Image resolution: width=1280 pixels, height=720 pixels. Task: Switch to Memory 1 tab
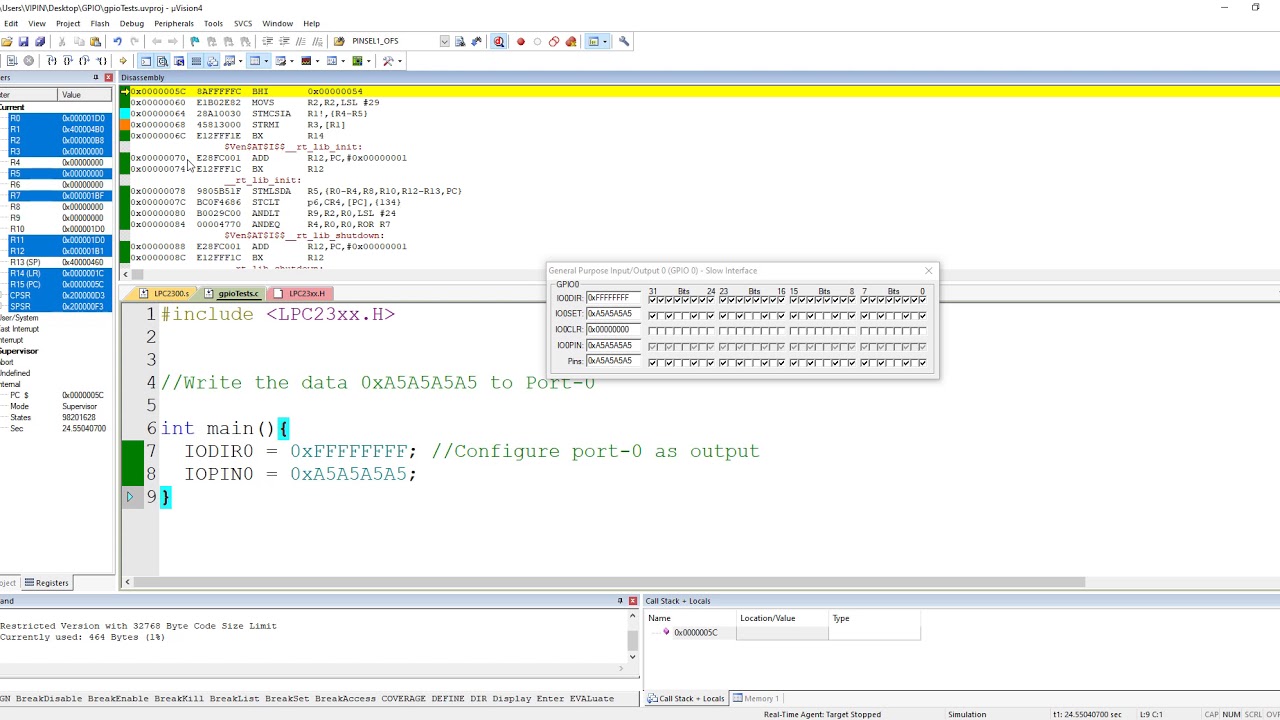[x=756, y=698]
